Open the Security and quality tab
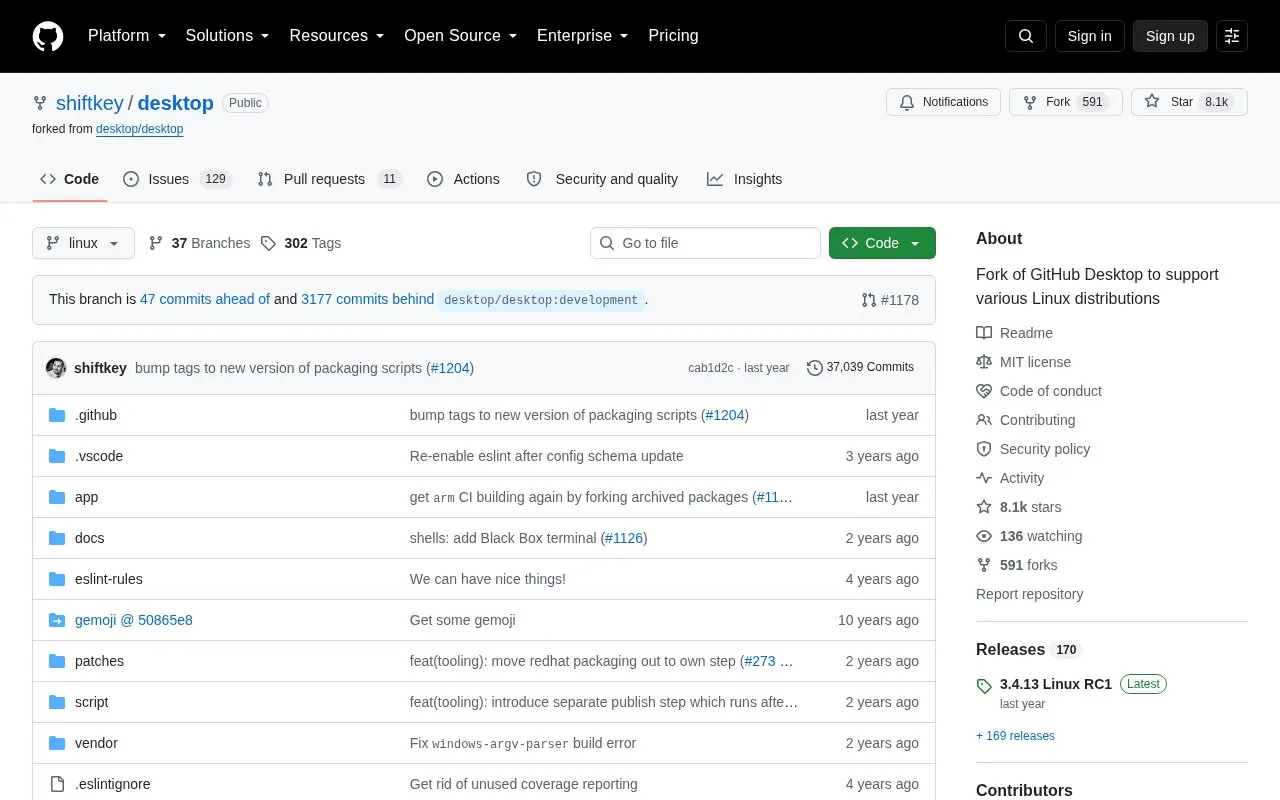The height and width of the screenshot is (800, 1280). 602,179
